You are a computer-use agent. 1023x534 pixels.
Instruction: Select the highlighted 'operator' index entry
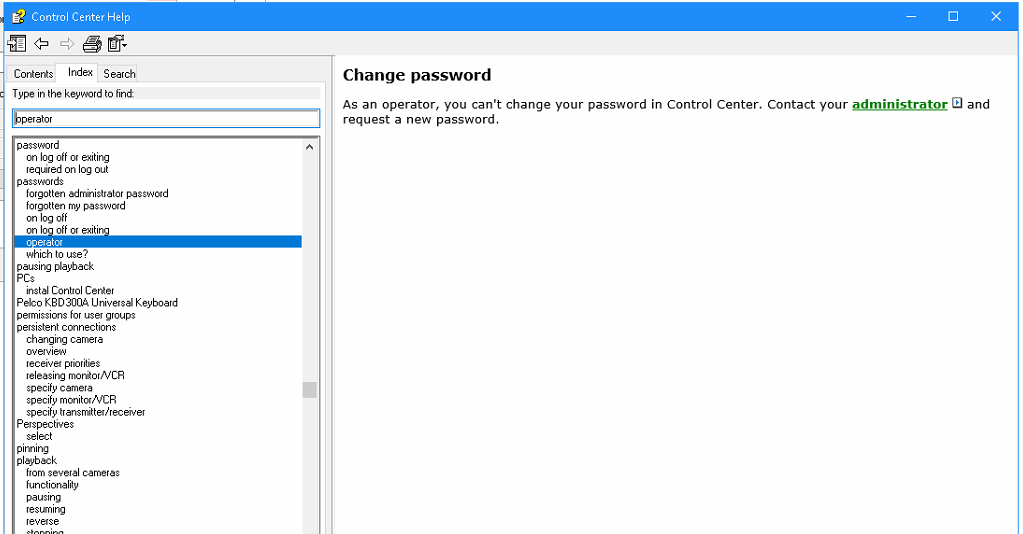tap(158, 242)
